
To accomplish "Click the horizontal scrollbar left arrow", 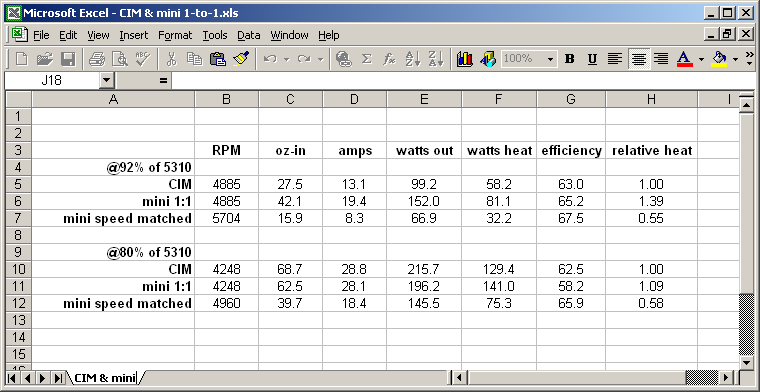I will (459, 377).
